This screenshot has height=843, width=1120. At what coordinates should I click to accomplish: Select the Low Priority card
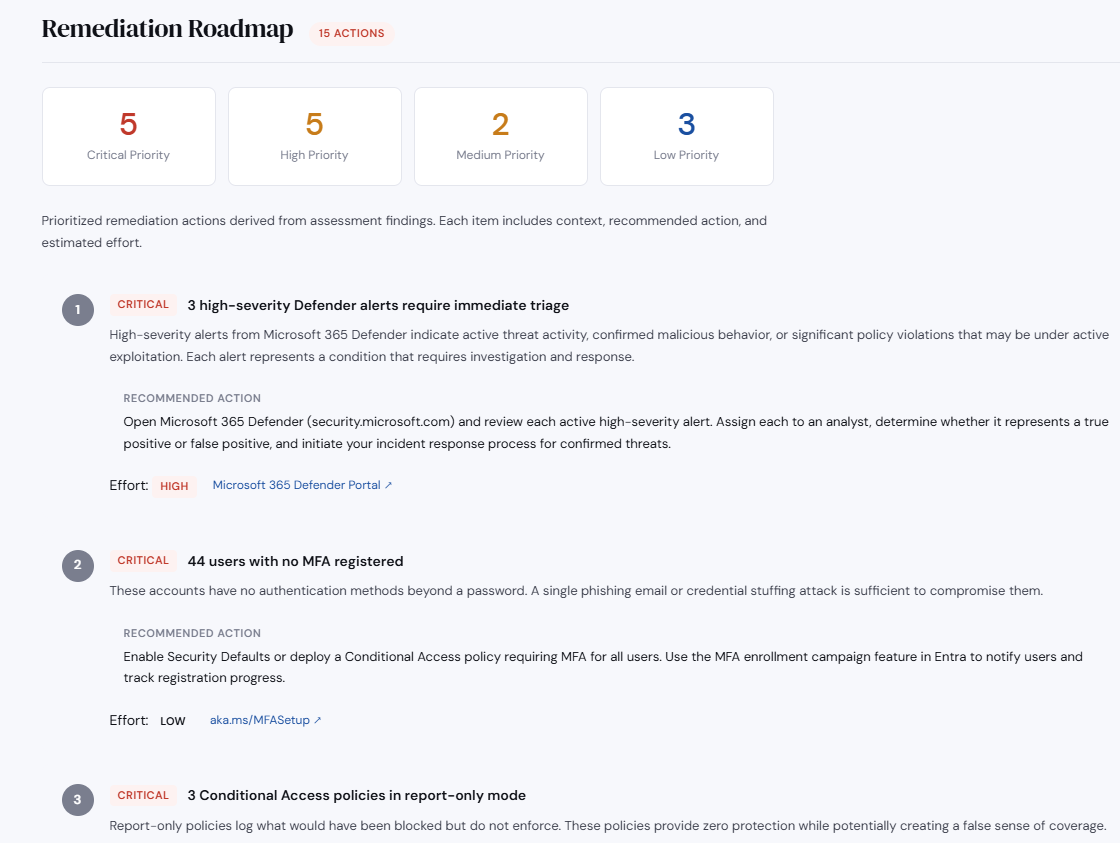click(686, 136)
